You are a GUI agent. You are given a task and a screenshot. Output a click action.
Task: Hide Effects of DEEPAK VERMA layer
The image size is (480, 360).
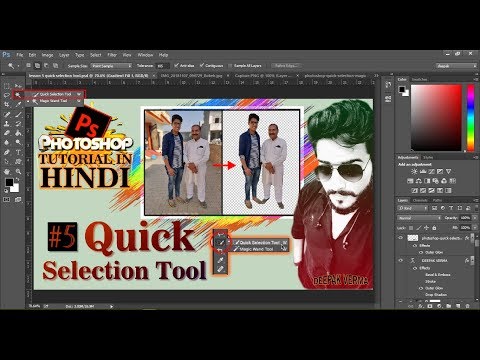415,268
